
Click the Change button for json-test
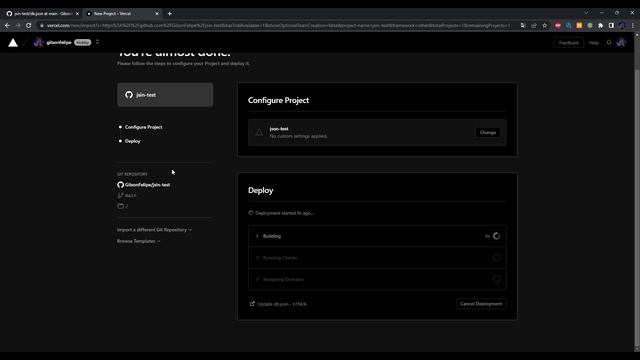[x=488, y=132]
